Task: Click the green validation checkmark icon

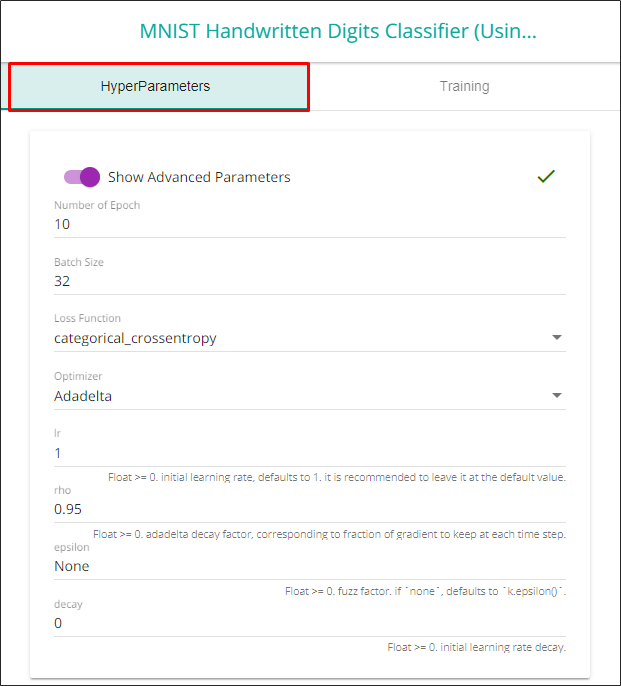Action: click(x=546, y=176)
